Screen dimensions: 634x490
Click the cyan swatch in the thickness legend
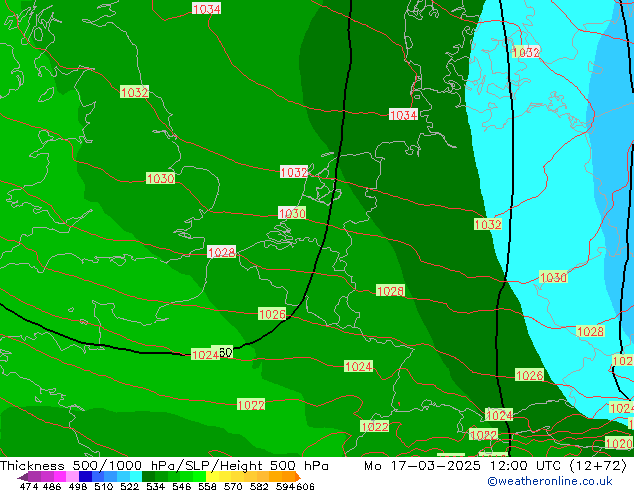tap(136, 476)
